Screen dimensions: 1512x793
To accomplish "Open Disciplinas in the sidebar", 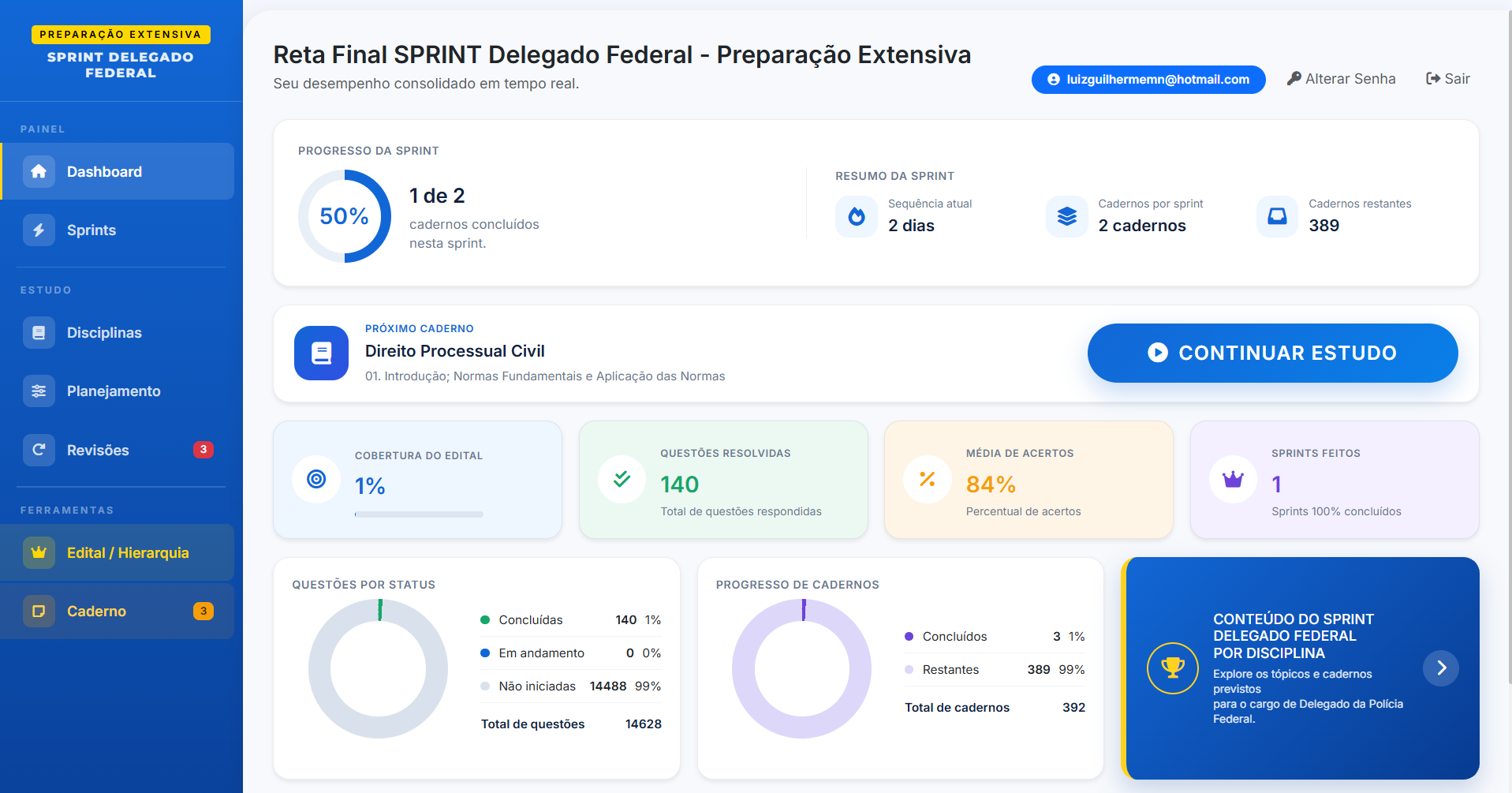I will pyautogui.click(x=118, y=332).
